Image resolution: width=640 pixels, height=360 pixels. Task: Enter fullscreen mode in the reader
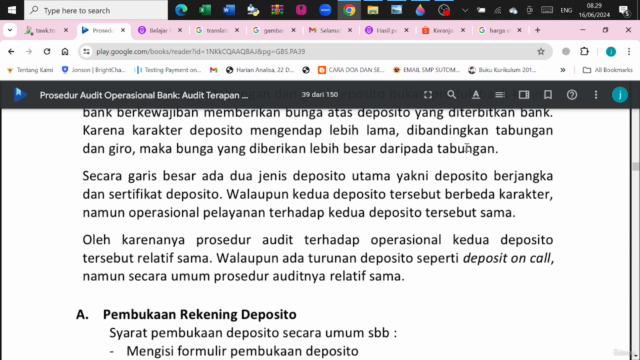point(428,95)
